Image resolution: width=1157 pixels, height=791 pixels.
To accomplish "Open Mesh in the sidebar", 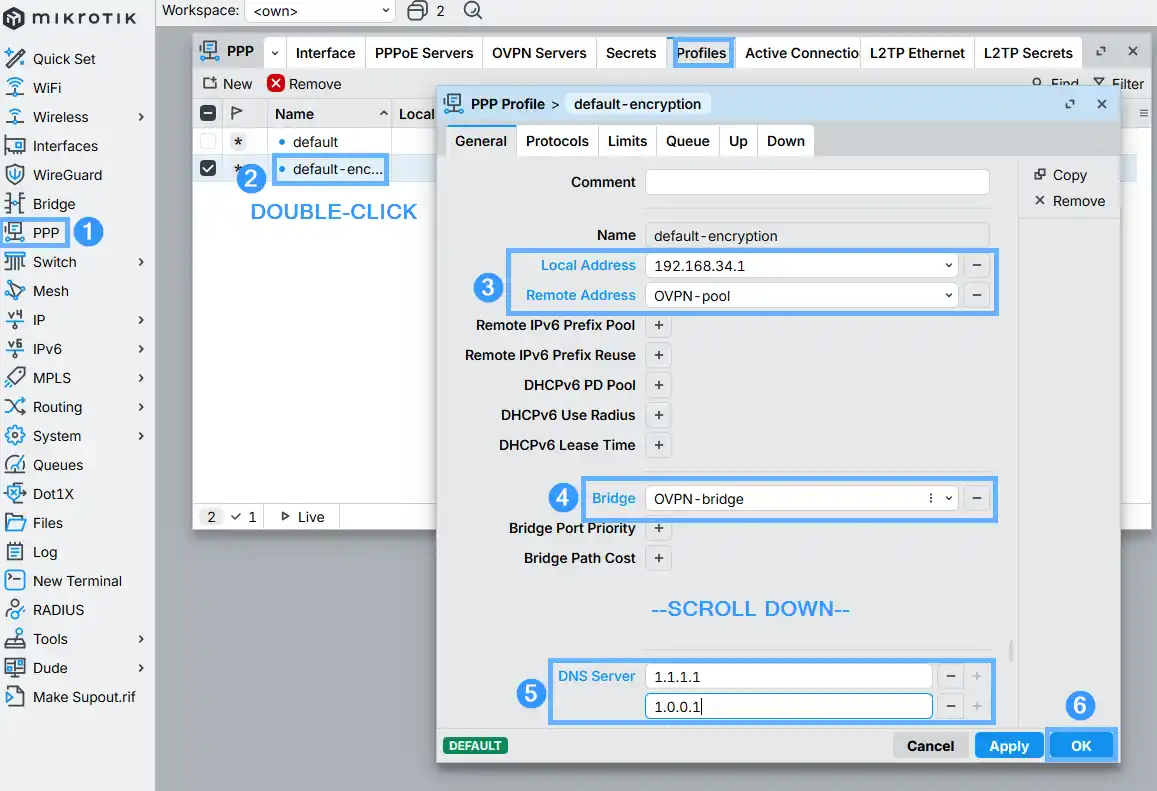I will [50, 291].
